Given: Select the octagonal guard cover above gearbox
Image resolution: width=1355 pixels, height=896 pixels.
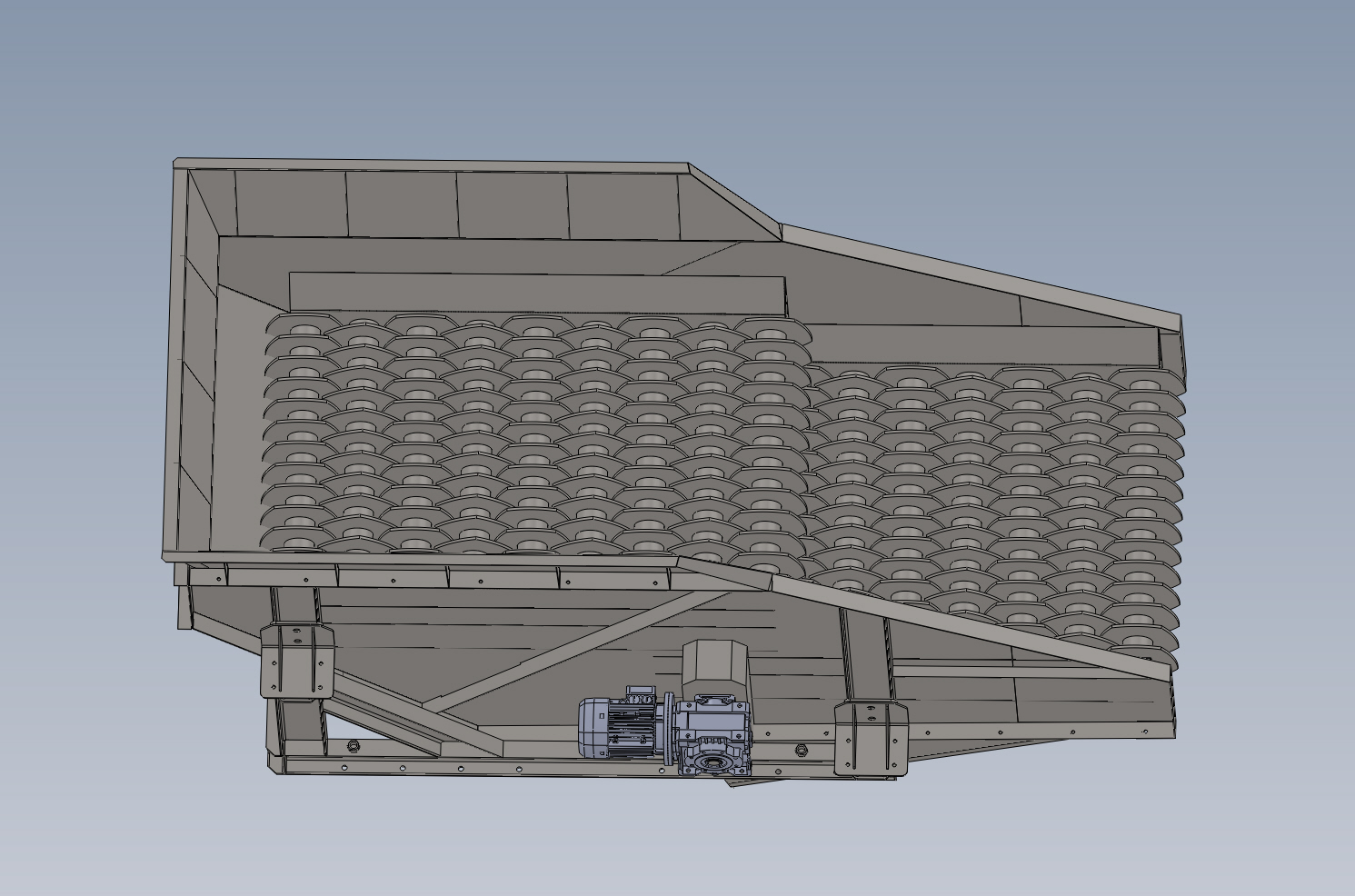Looking at the screenshot, I should pyautogui.click(x=713, y=668).
